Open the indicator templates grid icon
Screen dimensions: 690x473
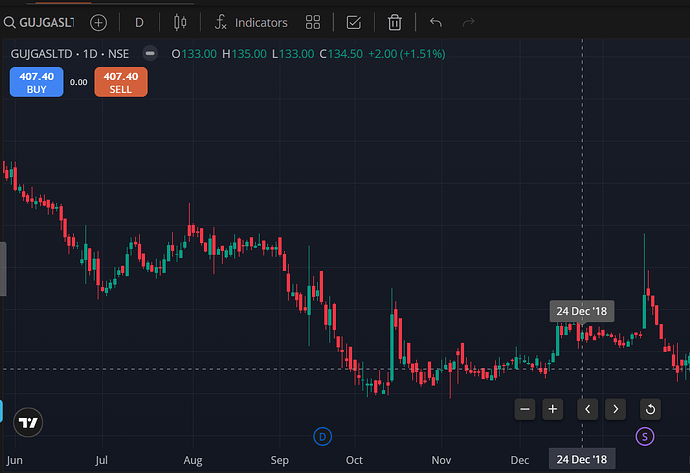click(x=313, y=22)
